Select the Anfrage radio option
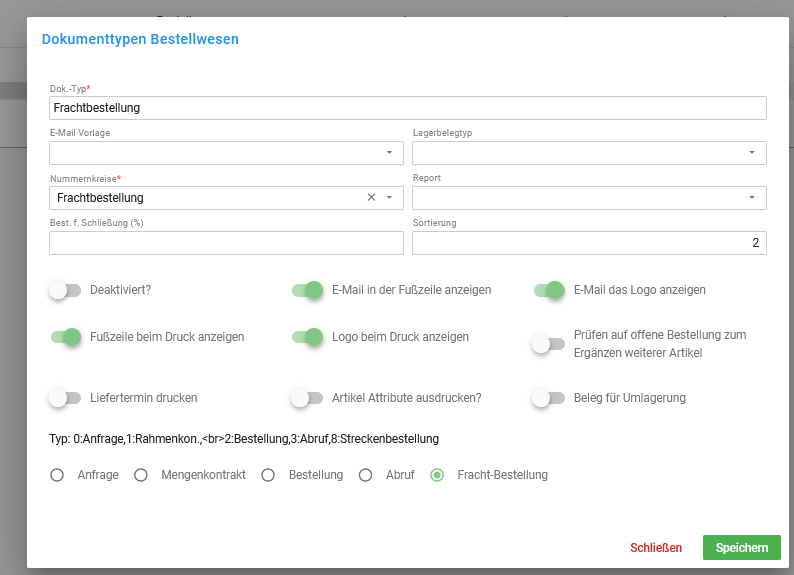 57,475
